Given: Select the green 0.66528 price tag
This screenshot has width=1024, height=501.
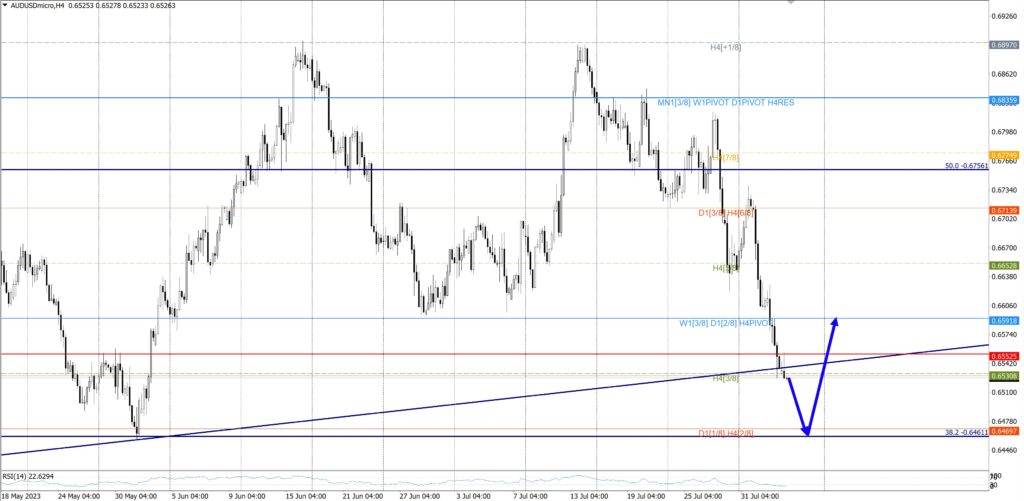Looking at the screenshot, I should [1004, 265].
